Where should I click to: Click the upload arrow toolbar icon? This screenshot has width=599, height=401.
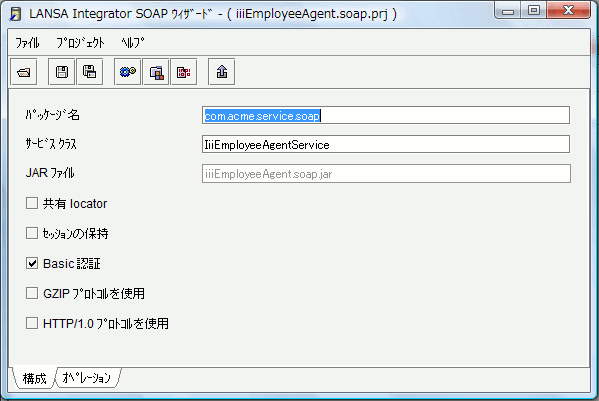click(222, 72)
